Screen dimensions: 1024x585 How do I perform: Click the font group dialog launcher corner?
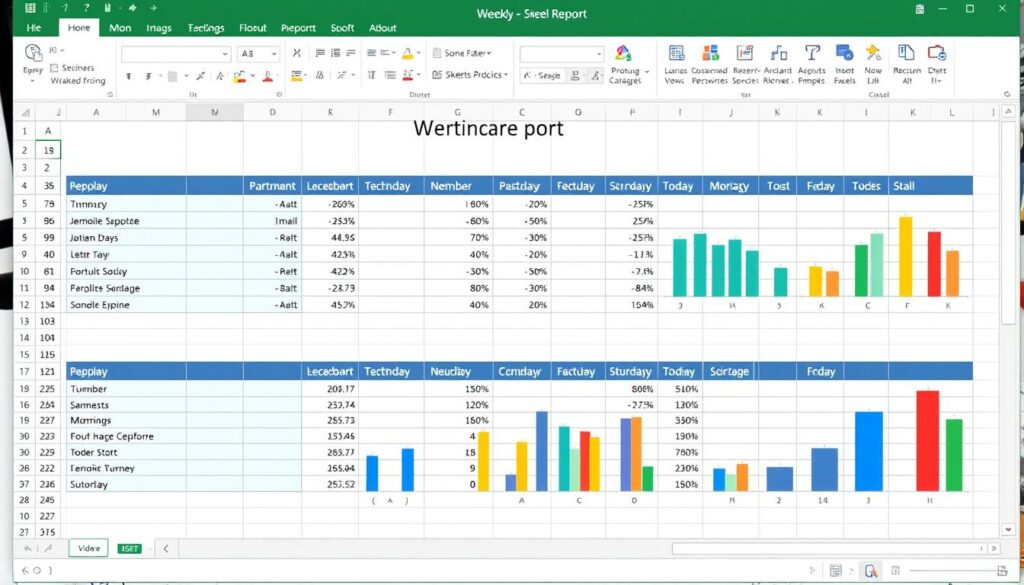point(280,95)
